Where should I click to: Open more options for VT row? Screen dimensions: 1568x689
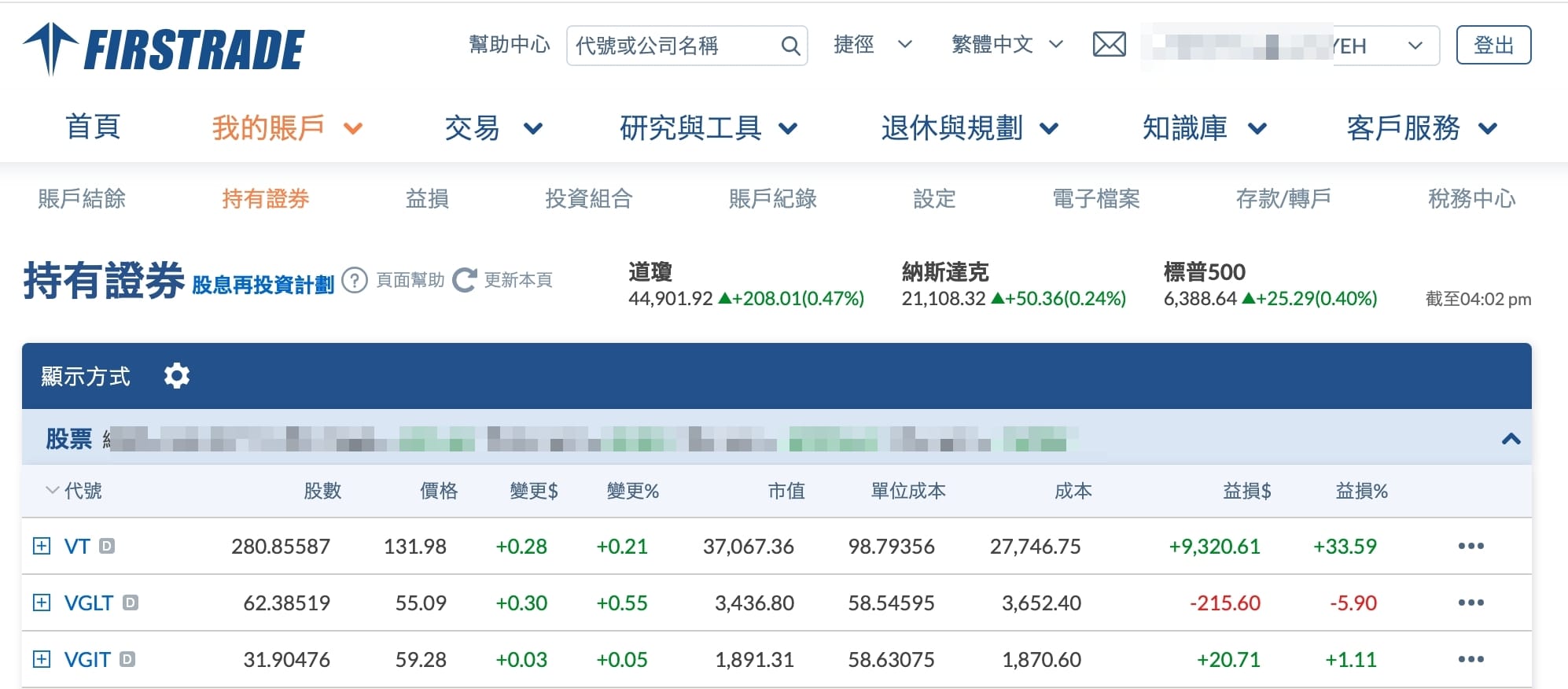click(x=1470, y=546)
